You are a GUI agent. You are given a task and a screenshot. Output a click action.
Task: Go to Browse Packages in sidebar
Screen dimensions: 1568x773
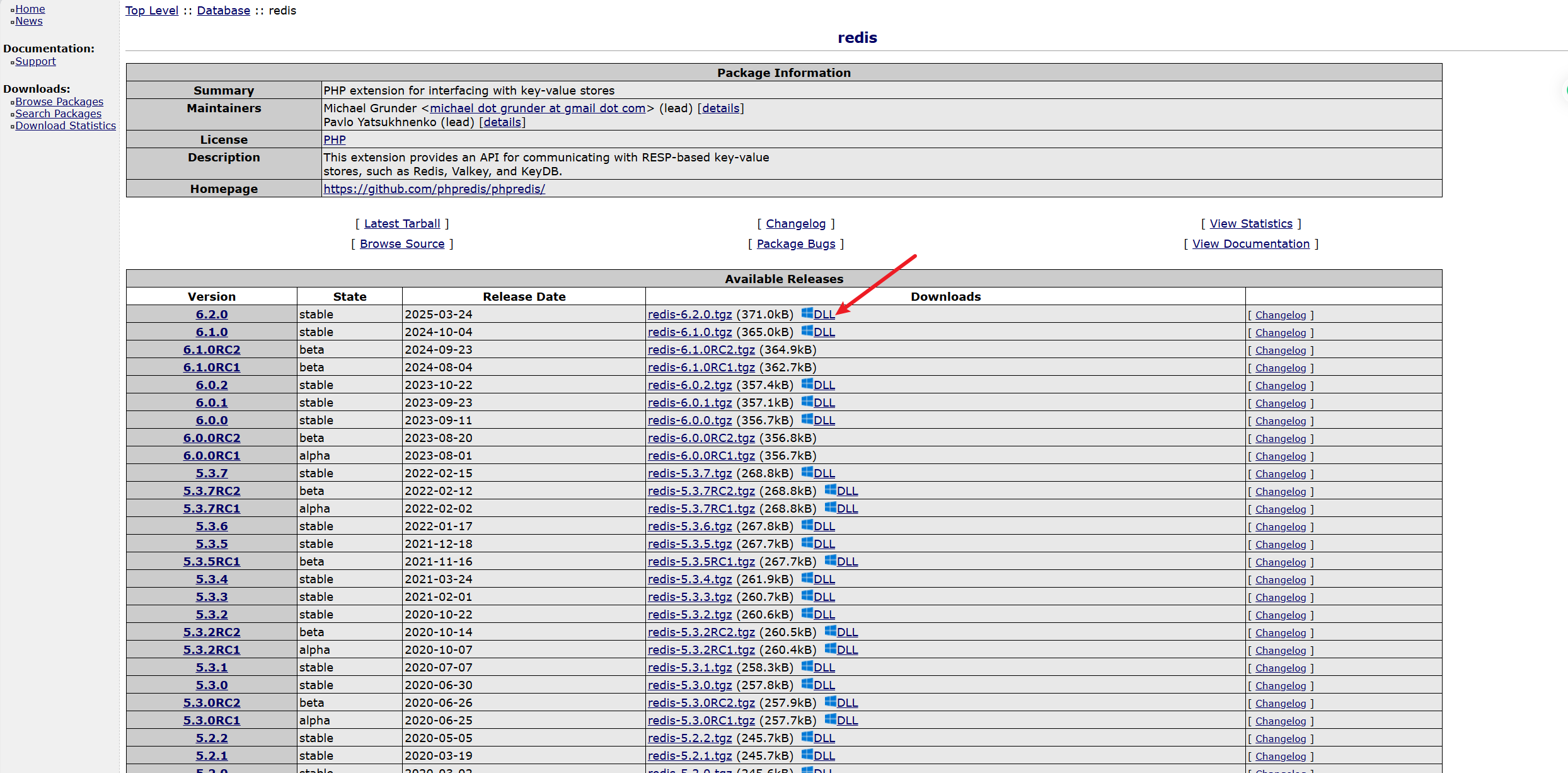click(59, 102)
